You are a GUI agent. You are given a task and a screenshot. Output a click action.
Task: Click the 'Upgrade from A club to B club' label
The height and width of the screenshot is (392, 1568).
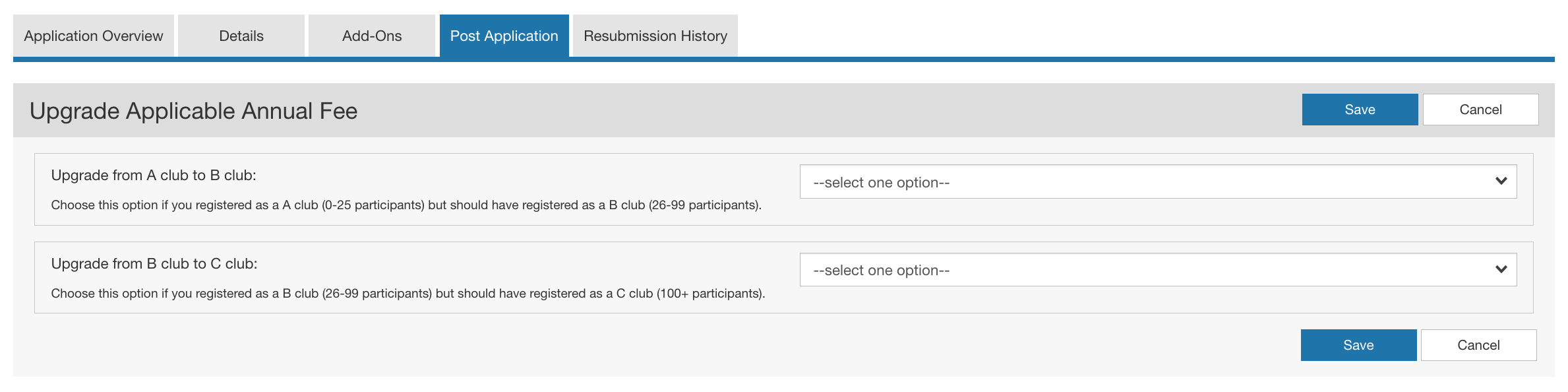click(x=154, y=176)
